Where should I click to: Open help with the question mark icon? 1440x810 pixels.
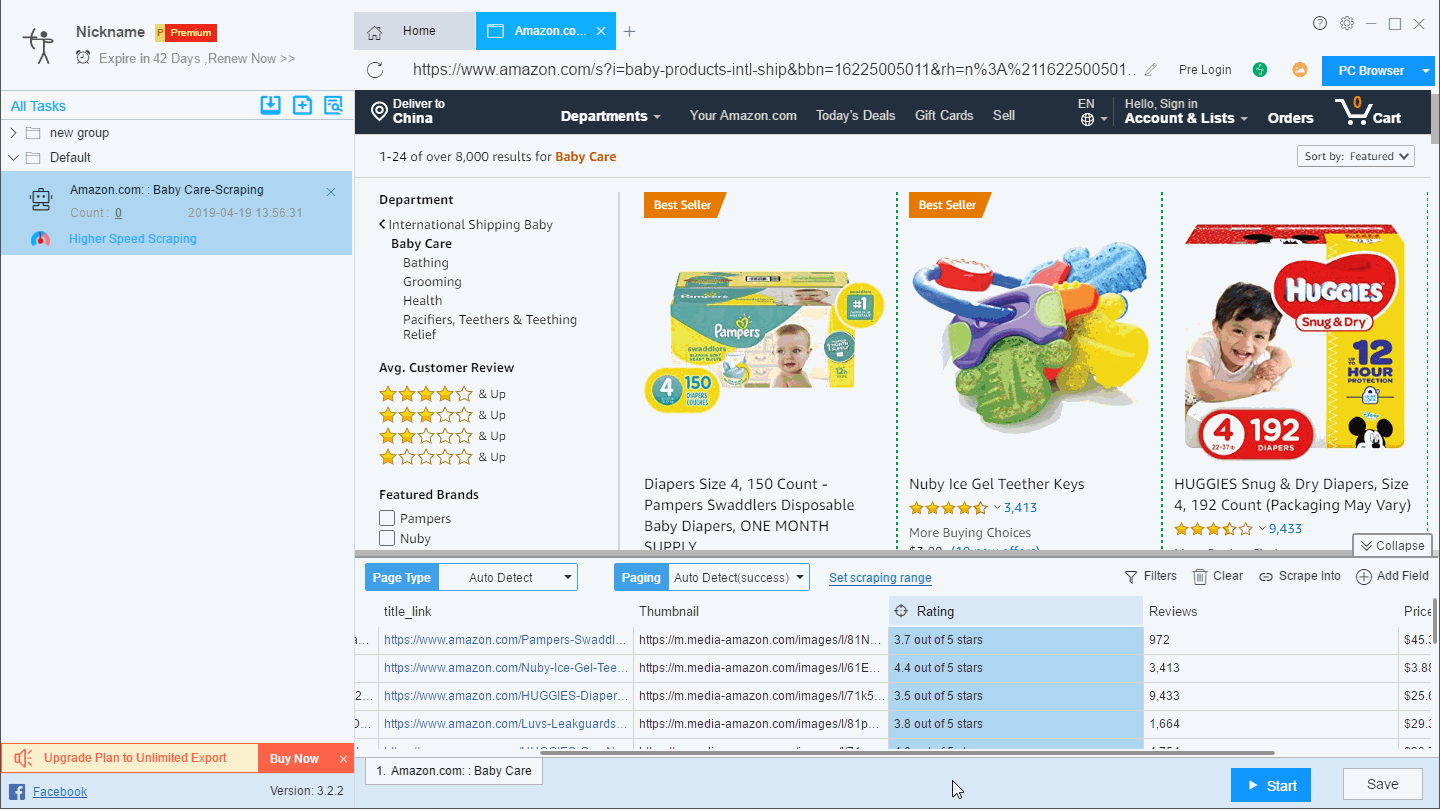tap(1320, 23)
